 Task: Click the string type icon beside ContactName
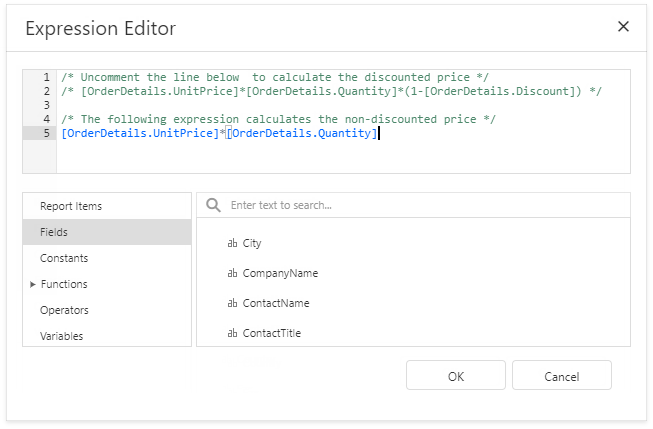pyautogui.click(x=232, y=303)
